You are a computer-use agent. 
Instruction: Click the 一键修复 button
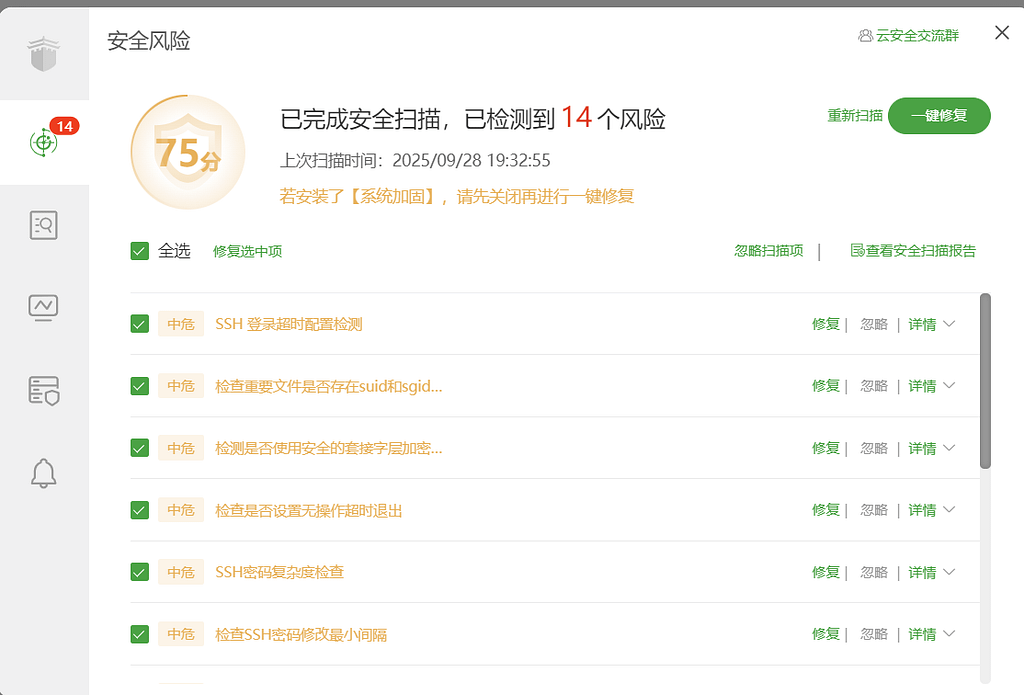coord(939,116)
